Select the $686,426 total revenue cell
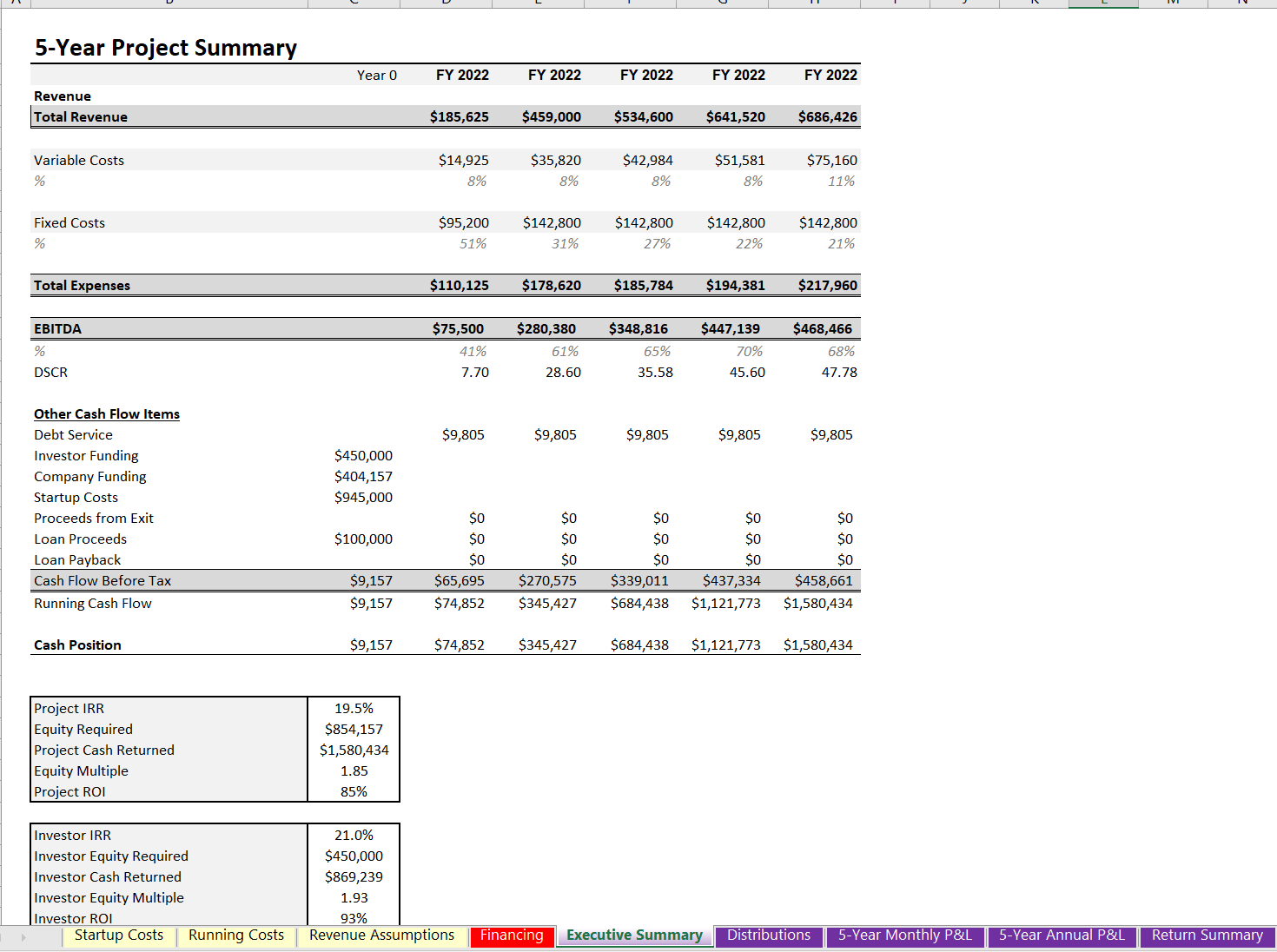The width and height of the screenshot is (1277, 952). 827,117
